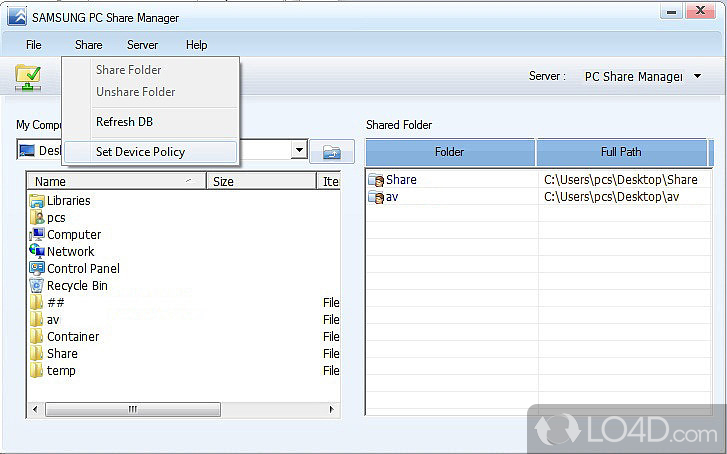The height and width of the screenshot is (454, 727).
Task: Click the av folder icon in the Name list
Action: coord(37,320)
